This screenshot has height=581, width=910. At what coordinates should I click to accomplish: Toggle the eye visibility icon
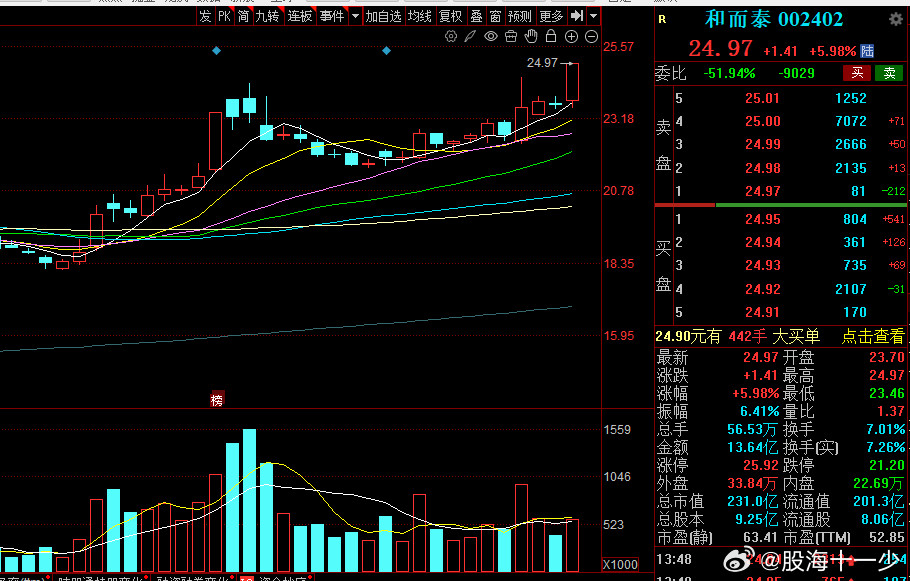(x=491, y=37)
